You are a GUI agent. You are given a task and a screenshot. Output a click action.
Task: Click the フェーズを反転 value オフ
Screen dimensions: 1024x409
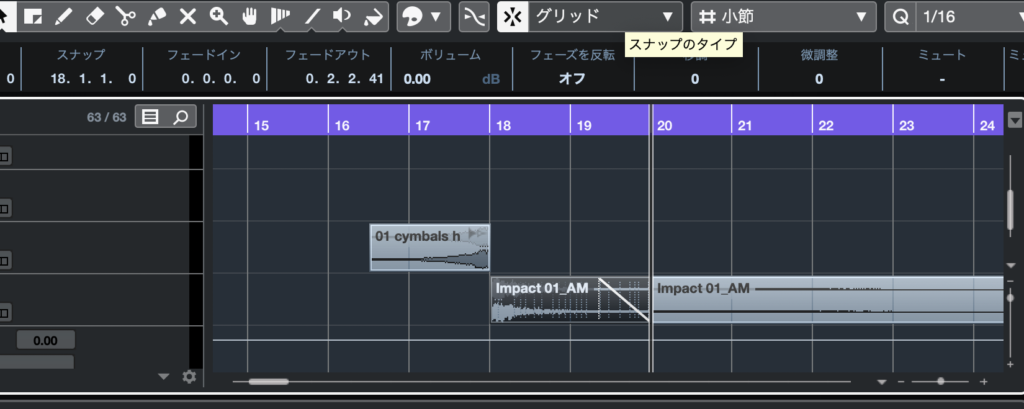pos(572,78)
